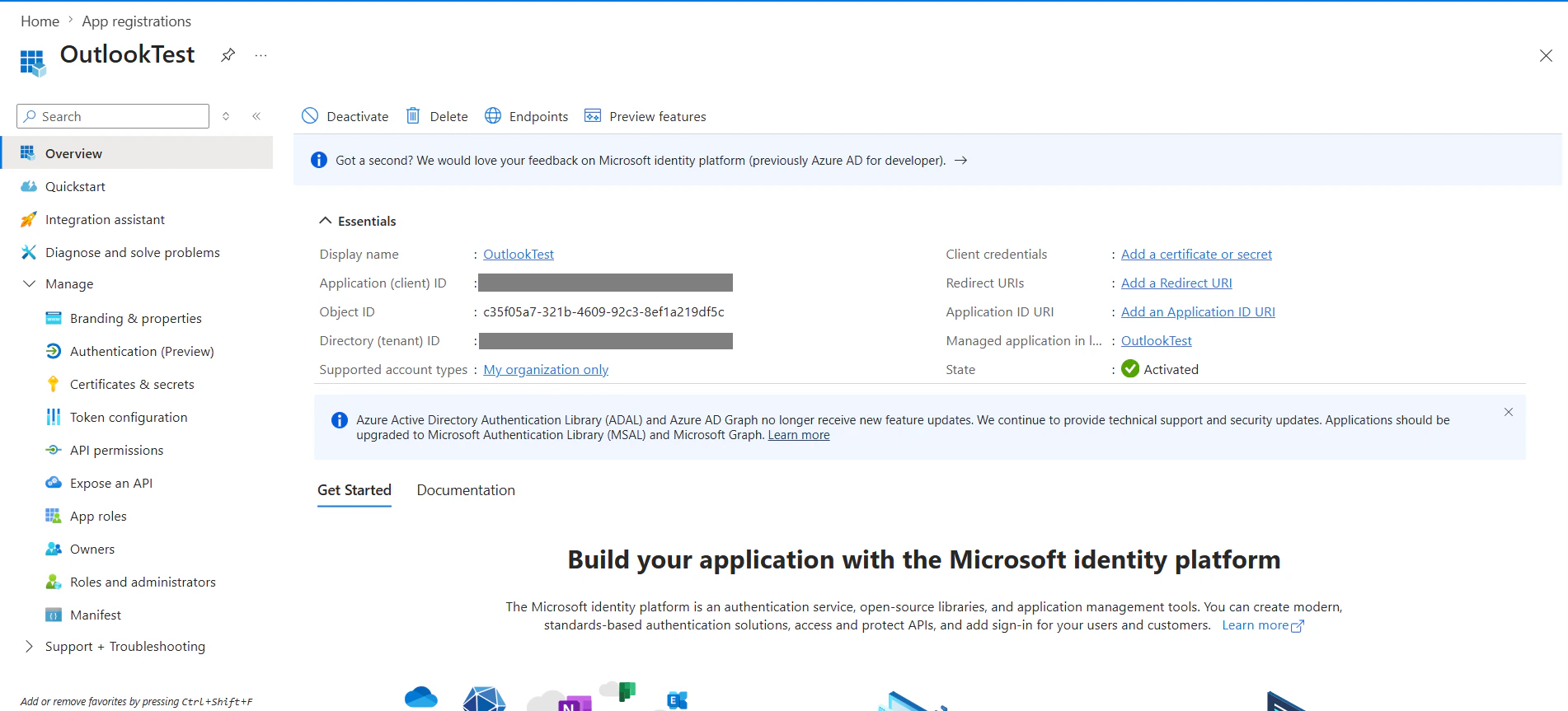Select the Get Started tab

click(354, 490)
